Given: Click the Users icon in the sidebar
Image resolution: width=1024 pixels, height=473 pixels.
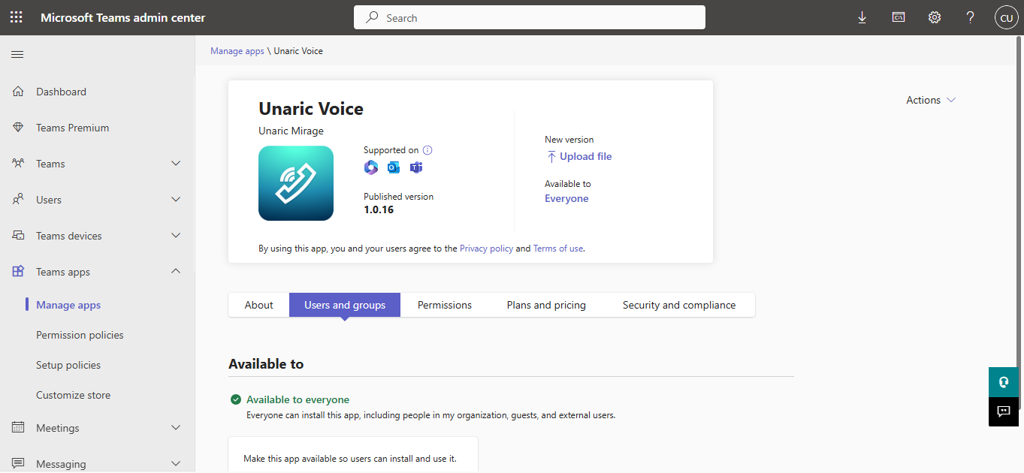Looking at the screenshot, I should pyautogui.click(x=18, y=199).
